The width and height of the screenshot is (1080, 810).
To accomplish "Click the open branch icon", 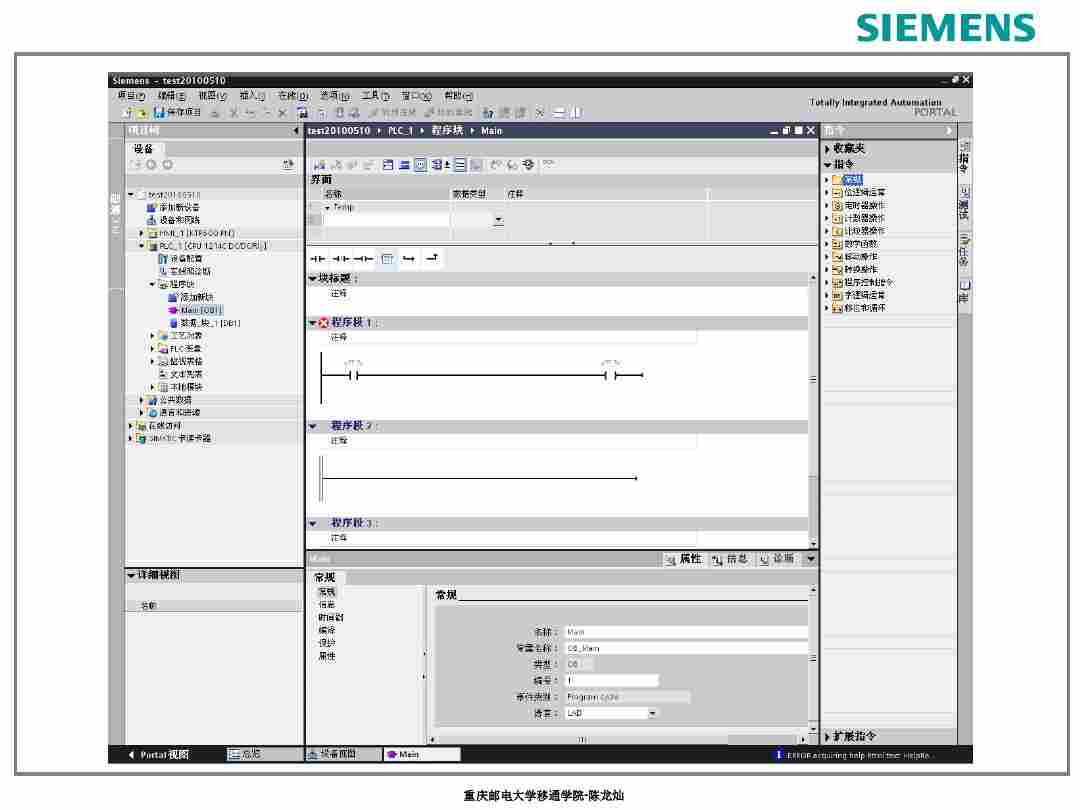I will pyautogui.click(x=410, y=258).
